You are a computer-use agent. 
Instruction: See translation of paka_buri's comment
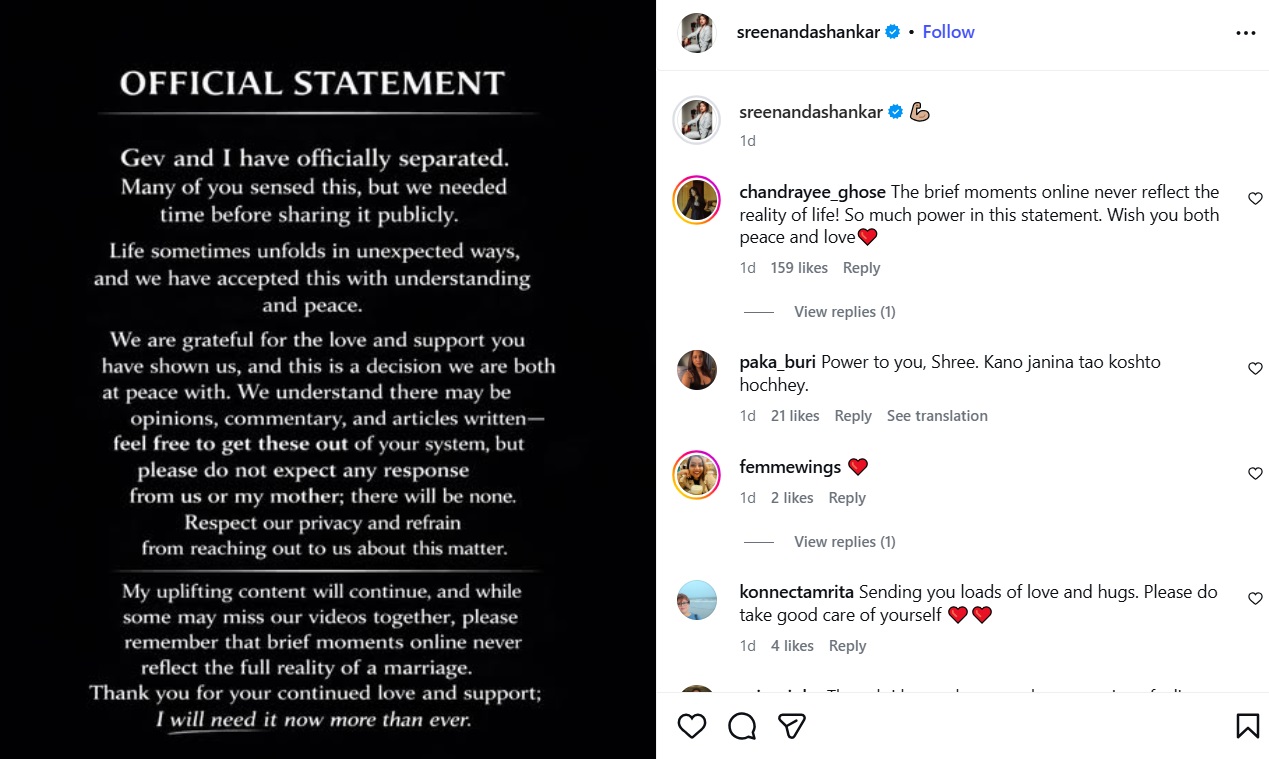937,416
